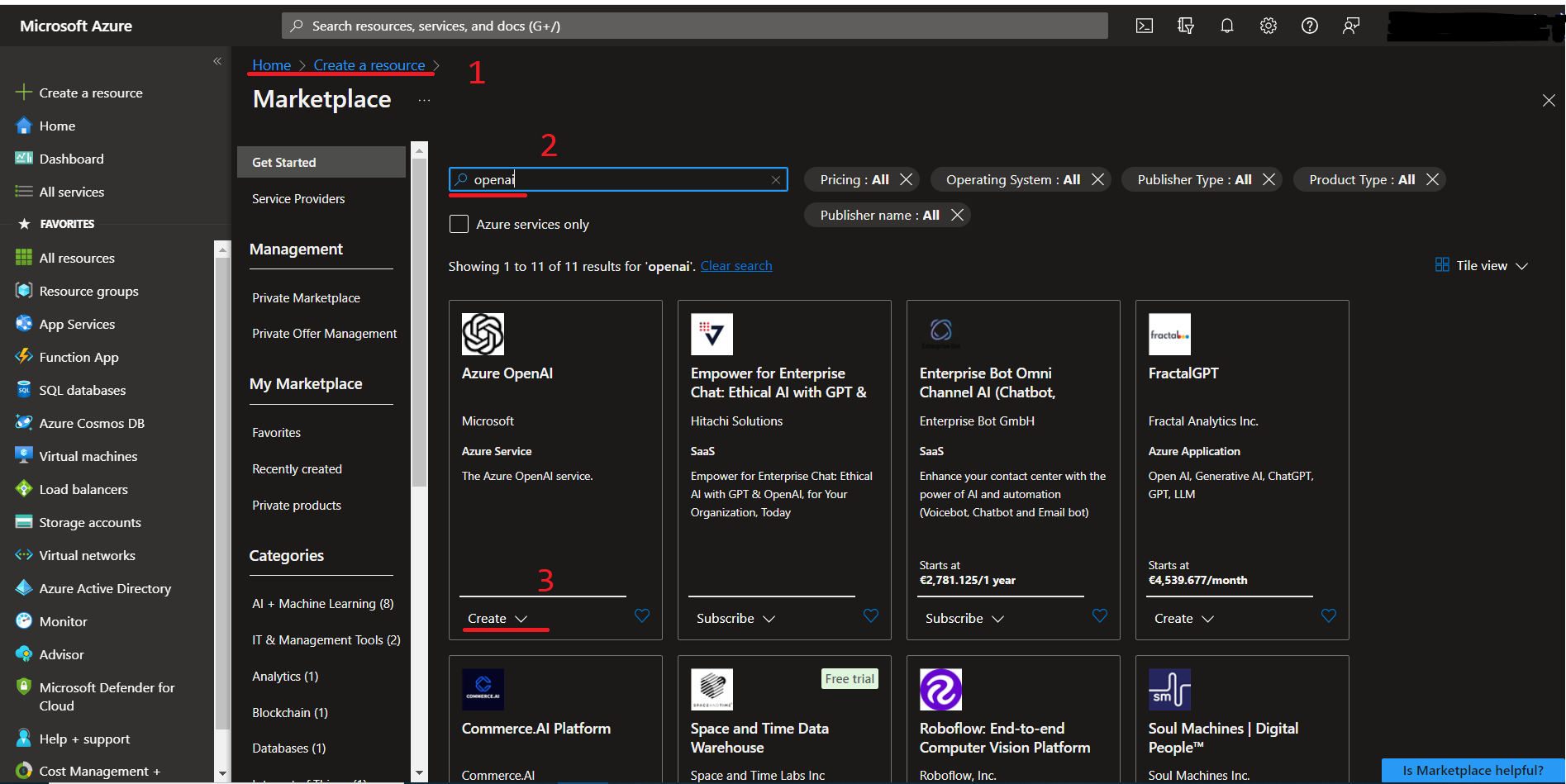Remove the Pricing : All filter

907,179
